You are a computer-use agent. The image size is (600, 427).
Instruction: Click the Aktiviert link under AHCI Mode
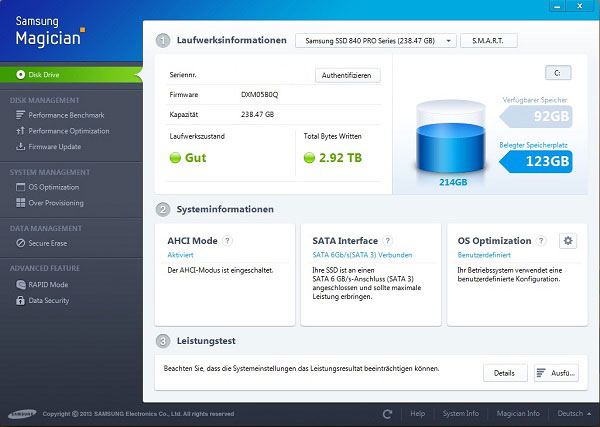click(x=180, y=255)
